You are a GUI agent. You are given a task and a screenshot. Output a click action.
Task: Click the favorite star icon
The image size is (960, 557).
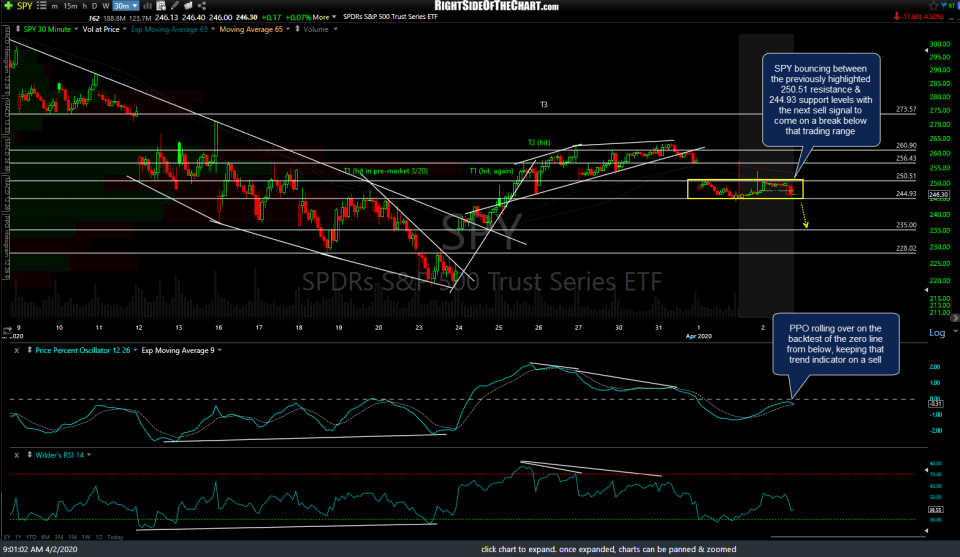(934, 6)
